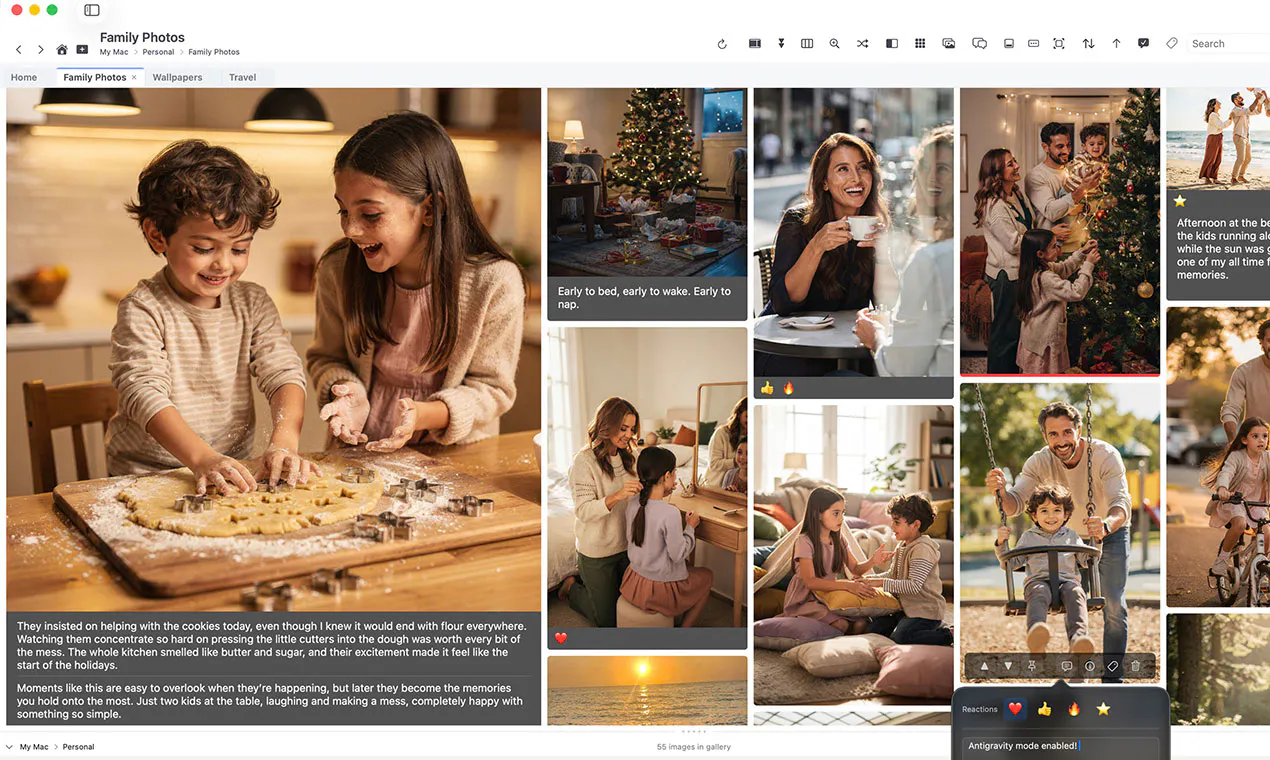This screenshot has width=1270, height=760.
Task: Go back with the left arrow
Action: click(x=19, y=49)
